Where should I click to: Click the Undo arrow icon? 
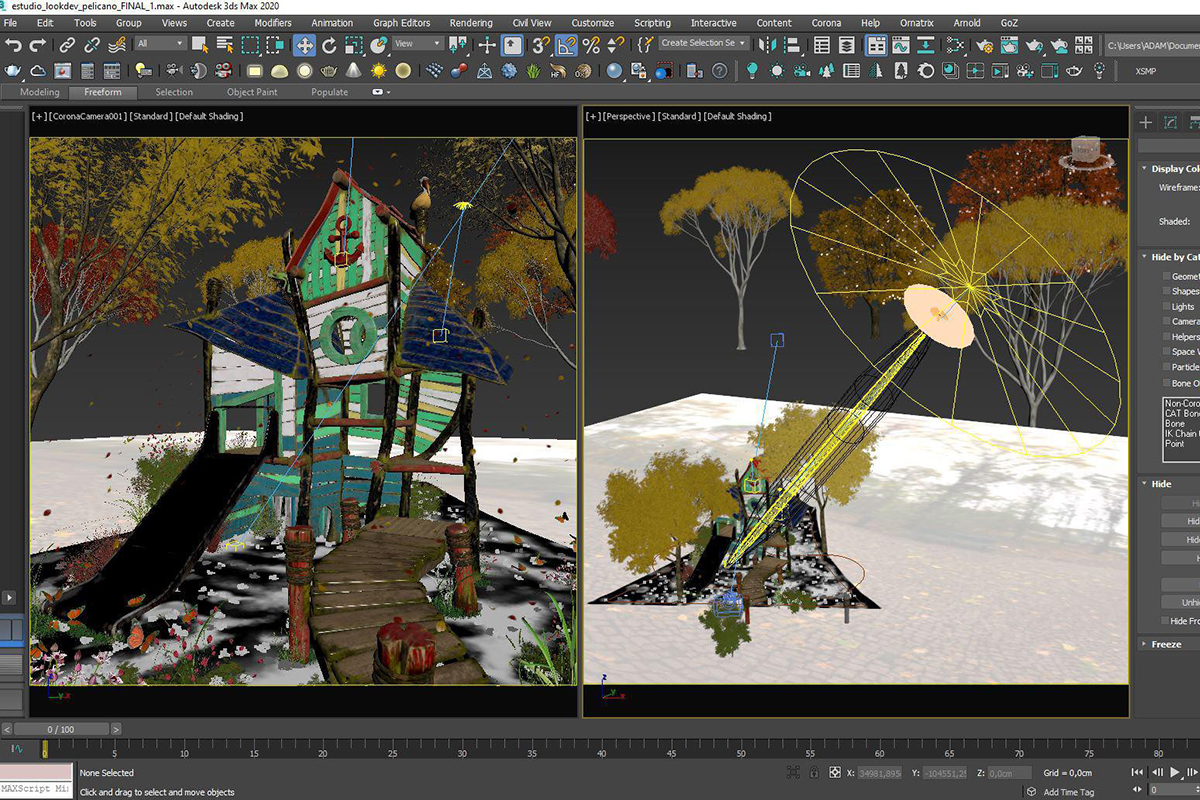pos(13,45)
